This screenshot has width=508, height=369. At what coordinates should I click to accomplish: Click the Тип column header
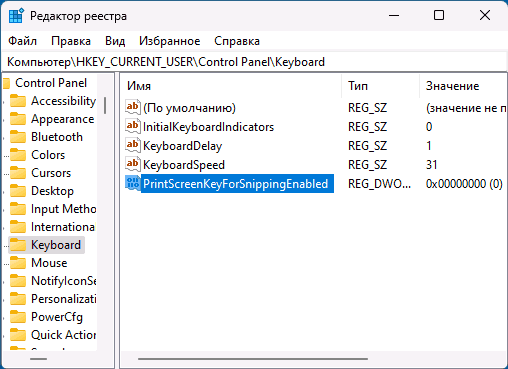point(380,86)
